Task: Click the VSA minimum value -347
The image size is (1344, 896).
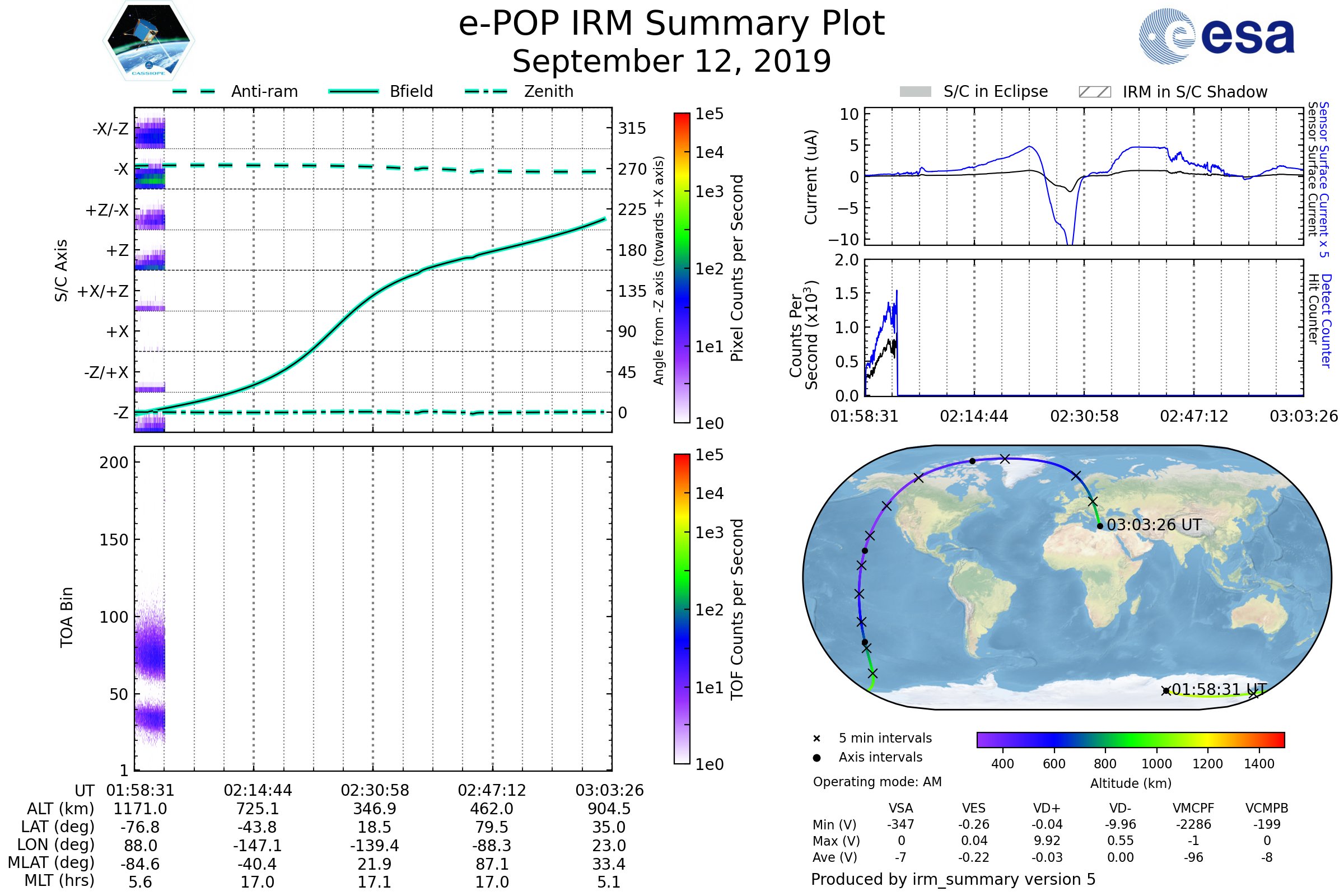Action: (900, 824)
